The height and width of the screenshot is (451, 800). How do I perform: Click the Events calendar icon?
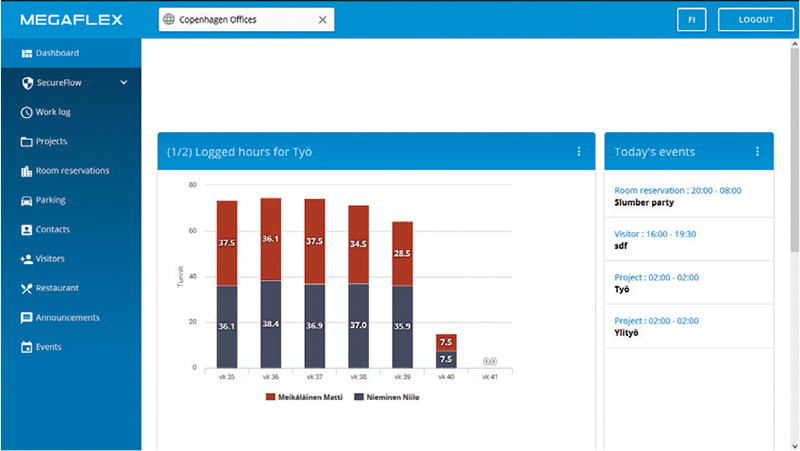[x=27, y=347]
